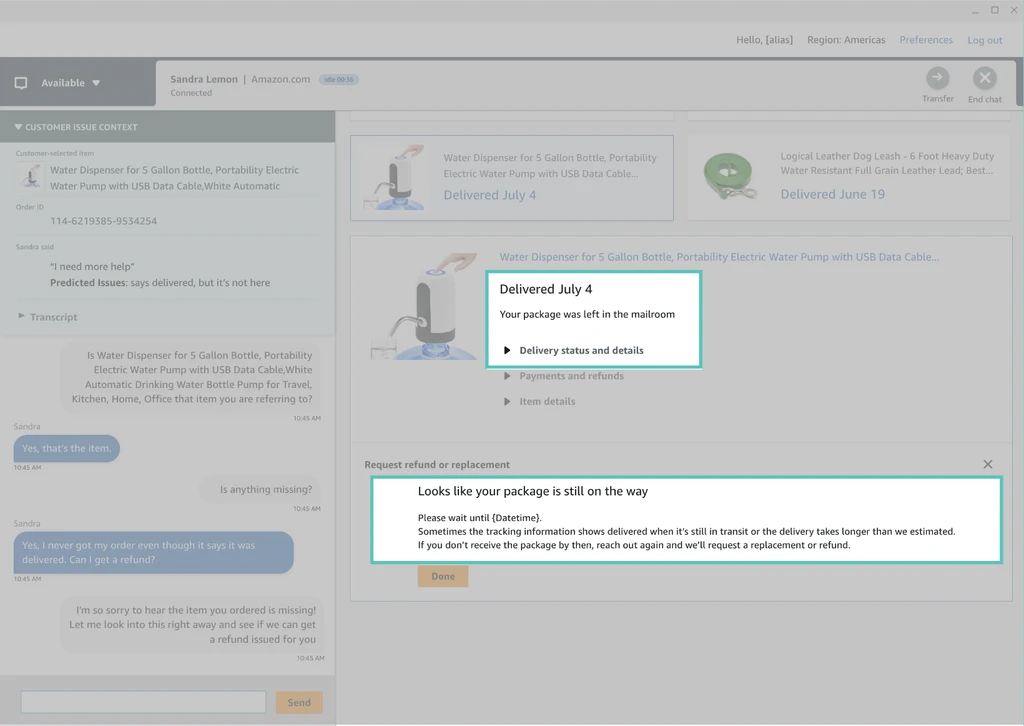Click the Log out link
Image resolution: width=1024 pixels, height=726 pixels.
pos(984,40)
